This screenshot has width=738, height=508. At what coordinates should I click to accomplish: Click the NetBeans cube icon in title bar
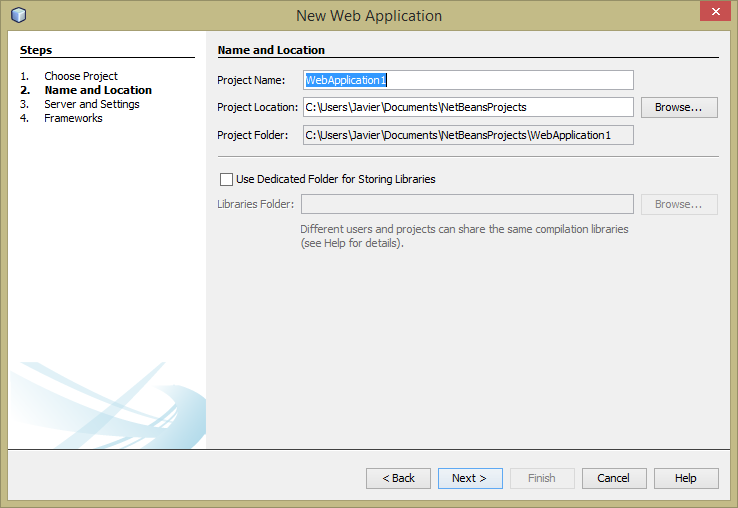coord(18,15)
